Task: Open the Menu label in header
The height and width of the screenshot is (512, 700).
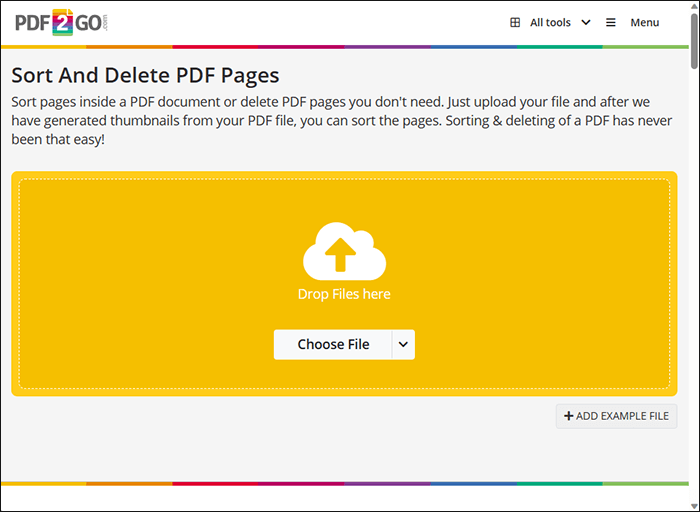Action: tap(644, 23)
